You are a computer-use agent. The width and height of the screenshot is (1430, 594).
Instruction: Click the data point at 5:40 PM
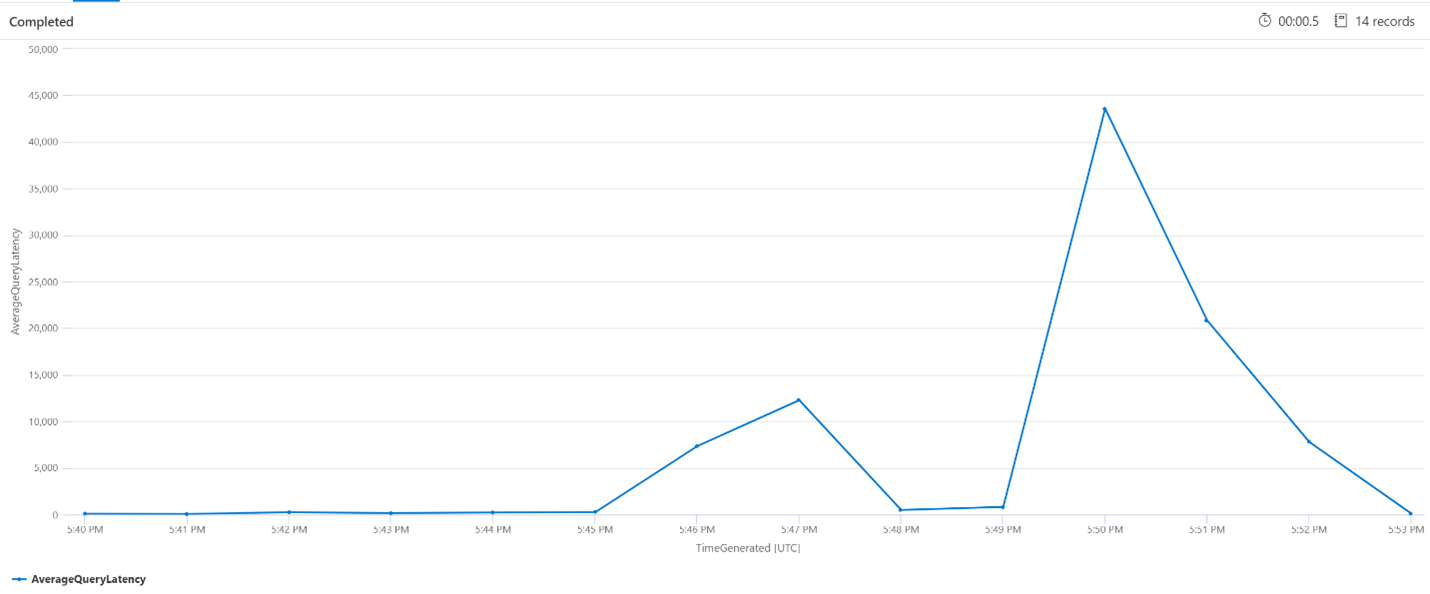click(84, 513)
